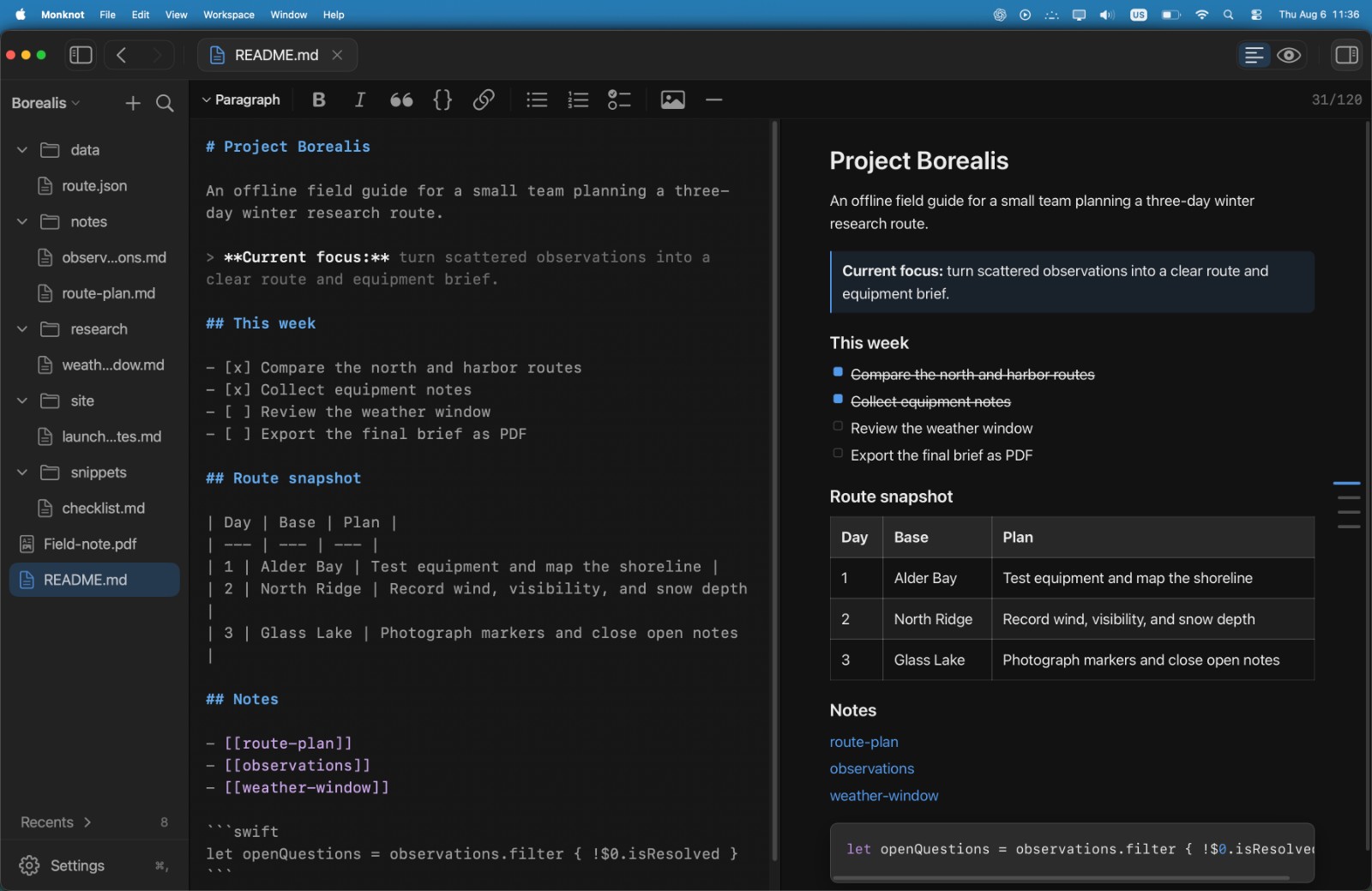Collapse the snippets folder

pyautogui.click(x=22, y=473)
